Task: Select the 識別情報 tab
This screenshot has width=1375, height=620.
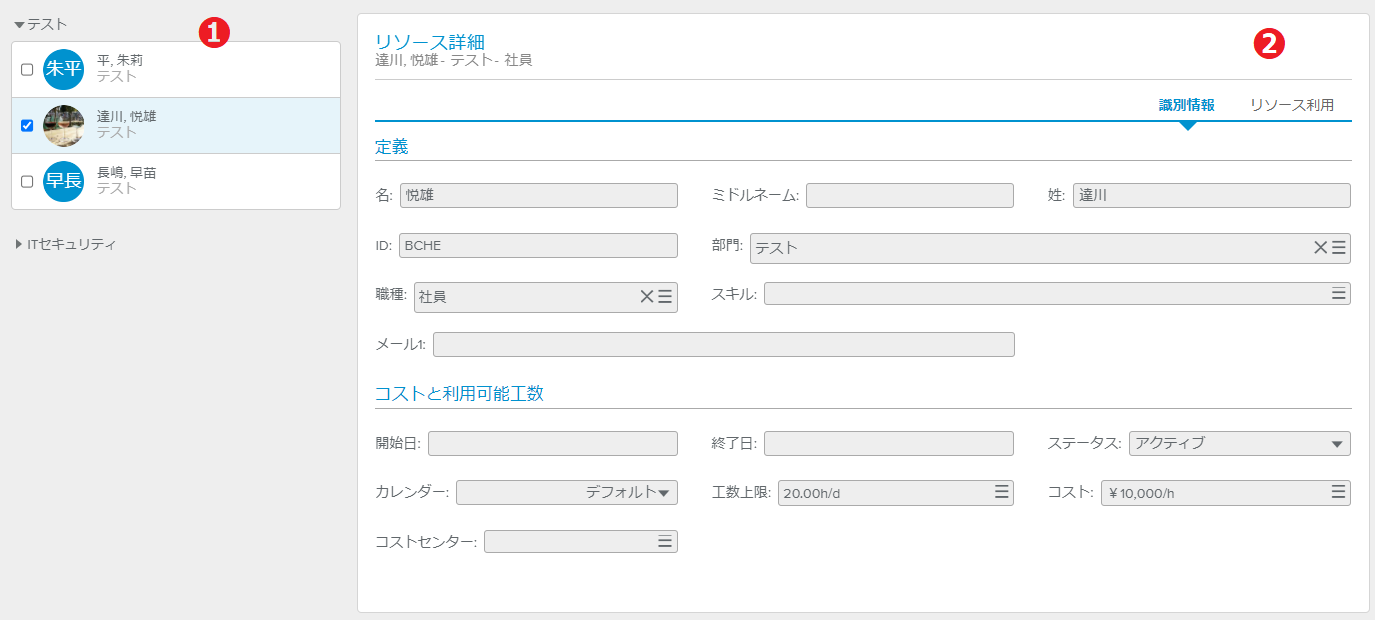Action: pyautogui.click(x=1187, y=105)
